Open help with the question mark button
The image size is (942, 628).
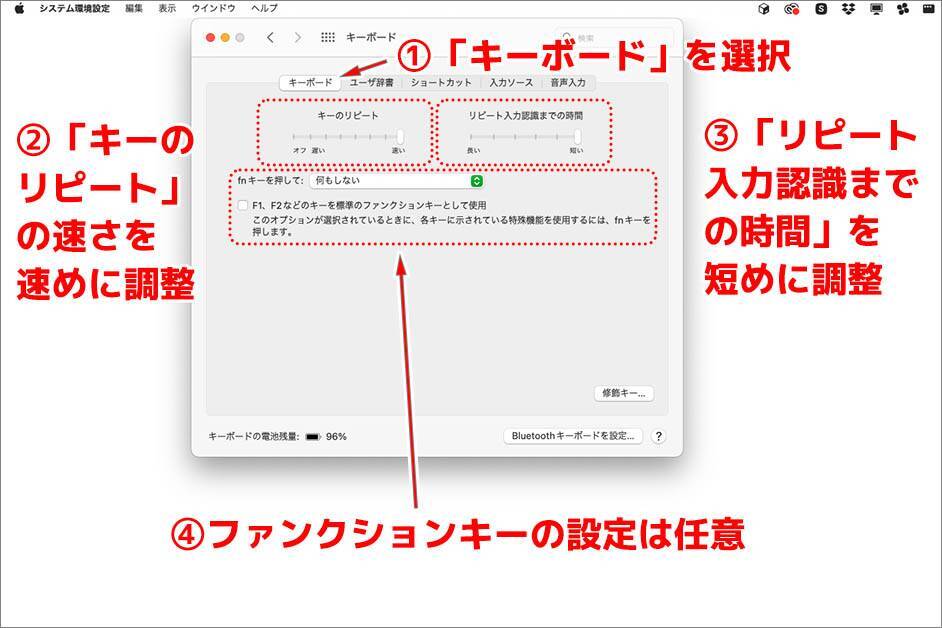tap(658, 436)
